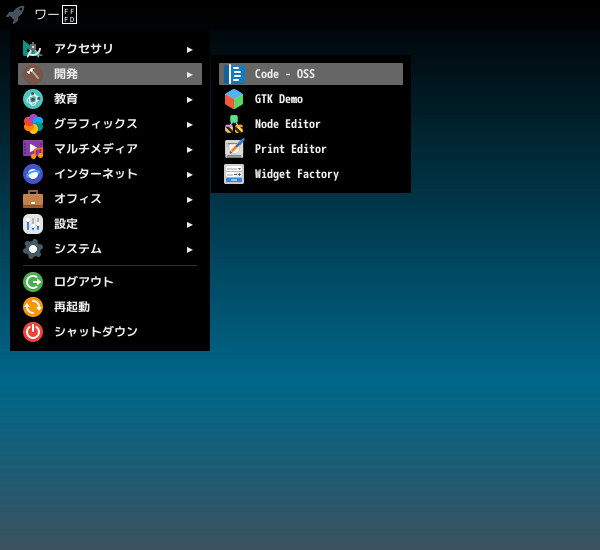The width and height of the screenshot is (600, 550).
Task: Expand the システム submenu arrow
Action: click(x=190, y=249)
